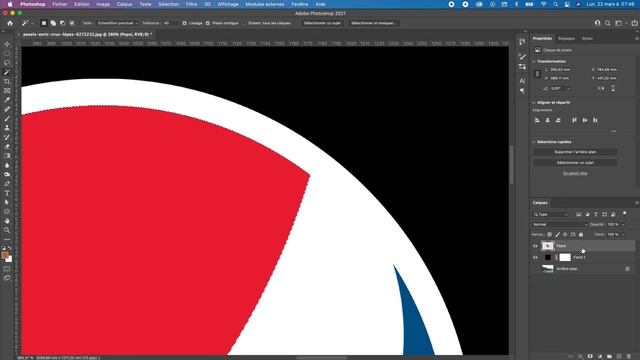640x360 pixels.
Task: Select the Zoom tool
Action: tap(7, 230)
